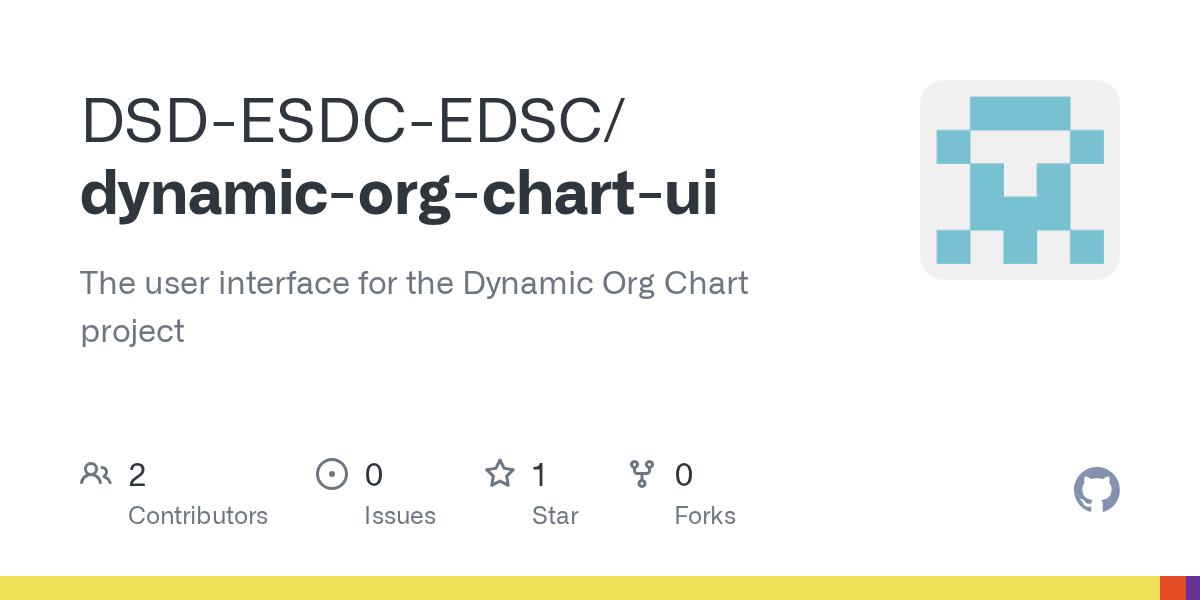Click the star icon
This screenshot has height=600, width=1200.
500,473
